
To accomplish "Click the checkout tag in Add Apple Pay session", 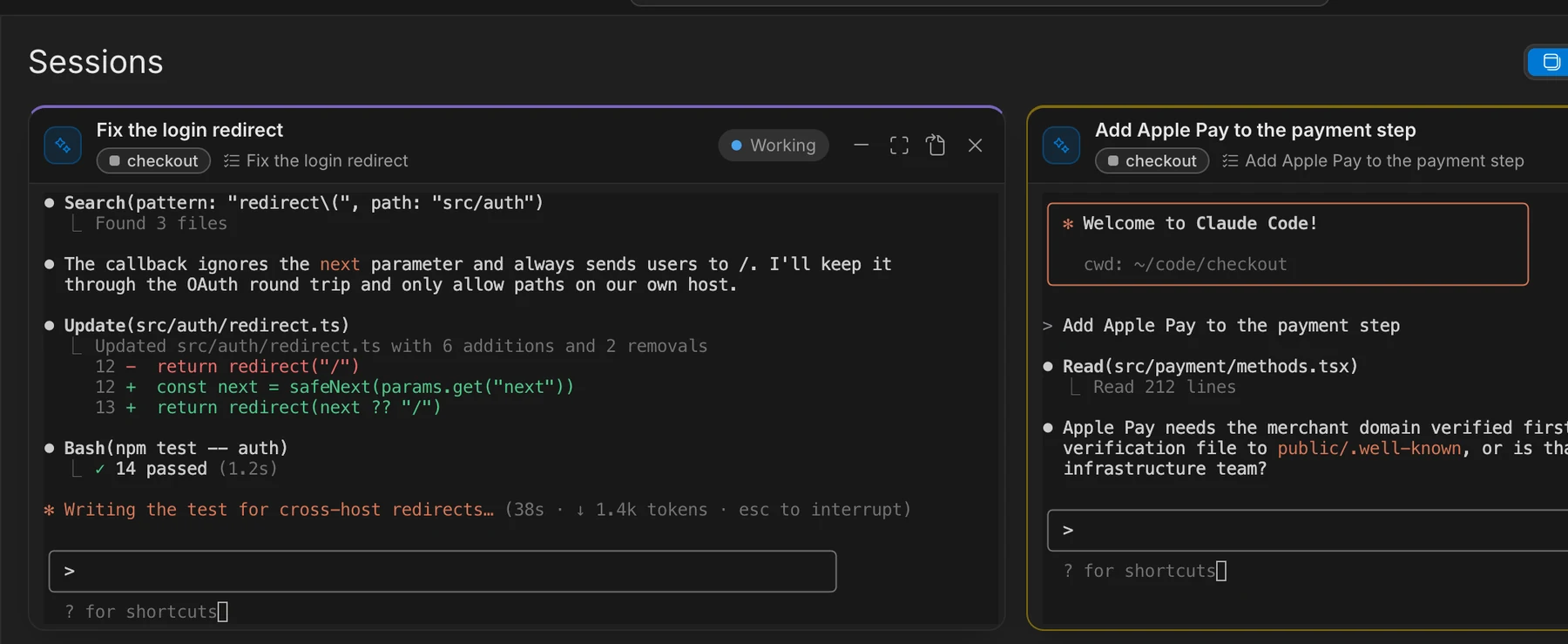I will coord(1152,161).
